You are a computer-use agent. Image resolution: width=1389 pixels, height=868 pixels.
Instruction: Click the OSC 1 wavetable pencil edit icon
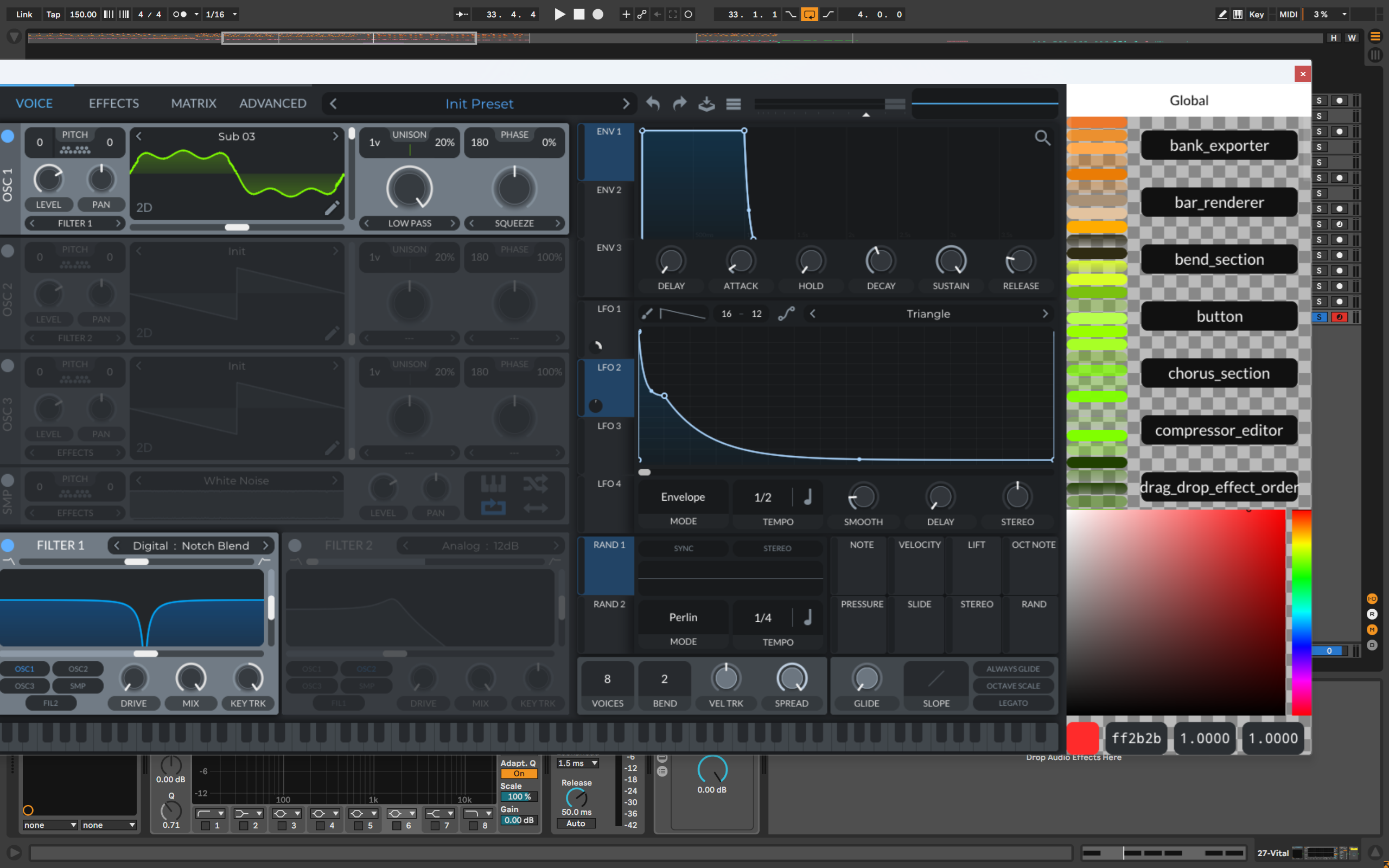pyautogui.click(x=332, y=208)
